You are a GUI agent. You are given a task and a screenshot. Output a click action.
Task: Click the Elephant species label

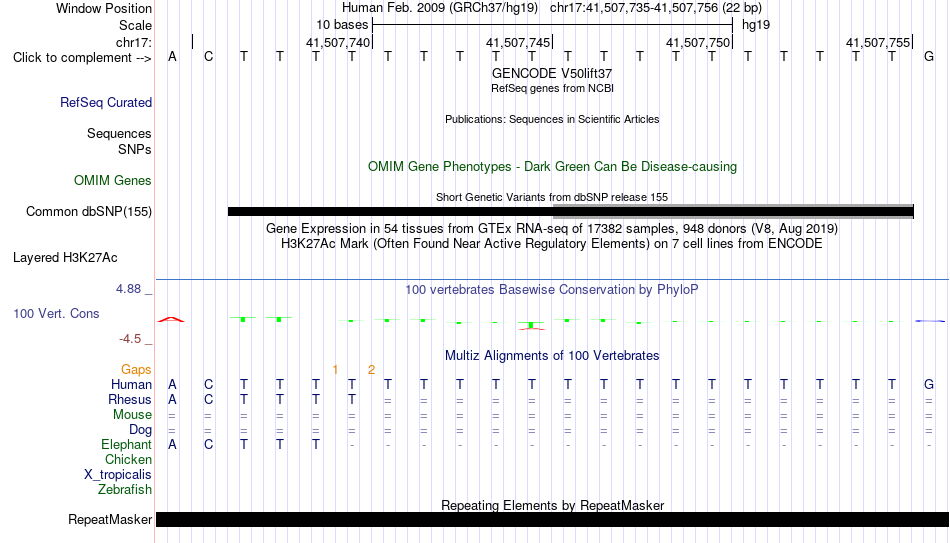click(x=127, y=445)
